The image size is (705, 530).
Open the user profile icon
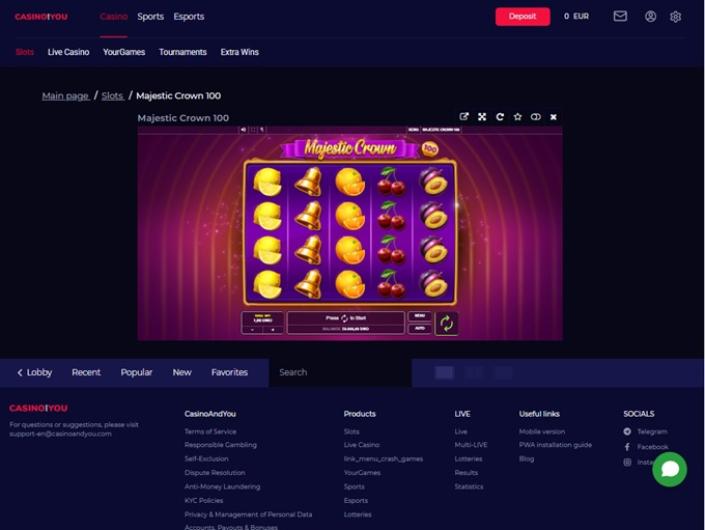(650, 17)
